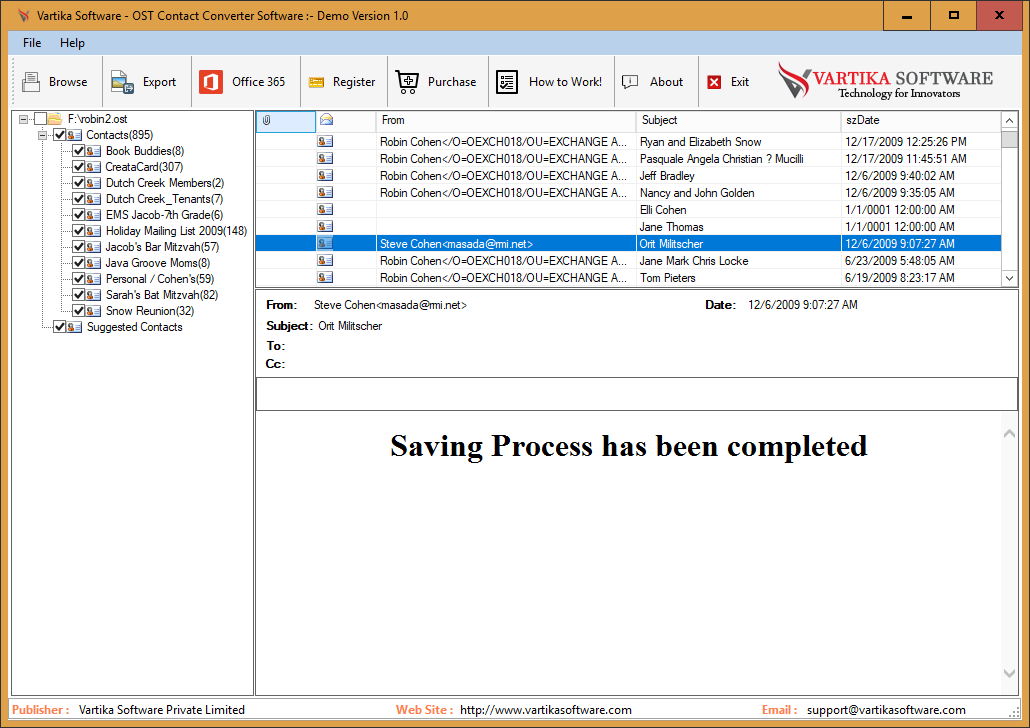Minimize the OST Contact Converter window

(x=907, y=16)
